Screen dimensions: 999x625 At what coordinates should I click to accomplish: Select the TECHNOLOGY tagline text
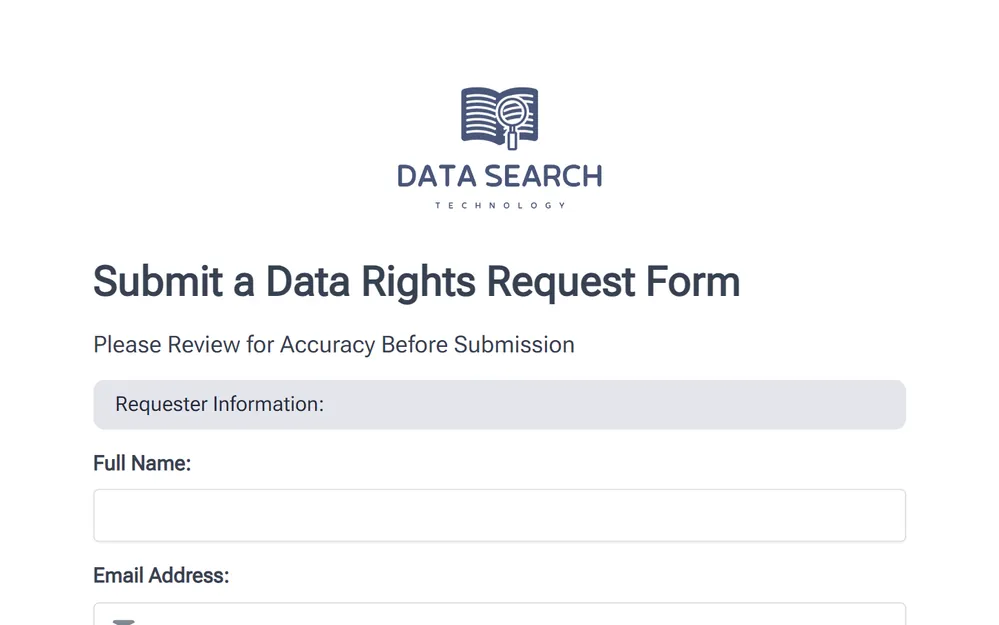point(499,204)
